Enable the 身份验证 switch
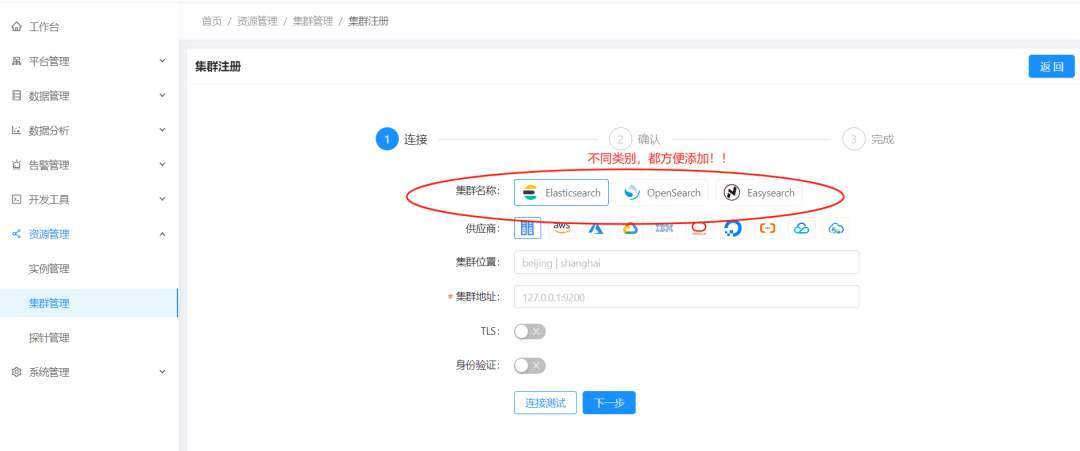The image size is (1080, 451). coord(530,366)
